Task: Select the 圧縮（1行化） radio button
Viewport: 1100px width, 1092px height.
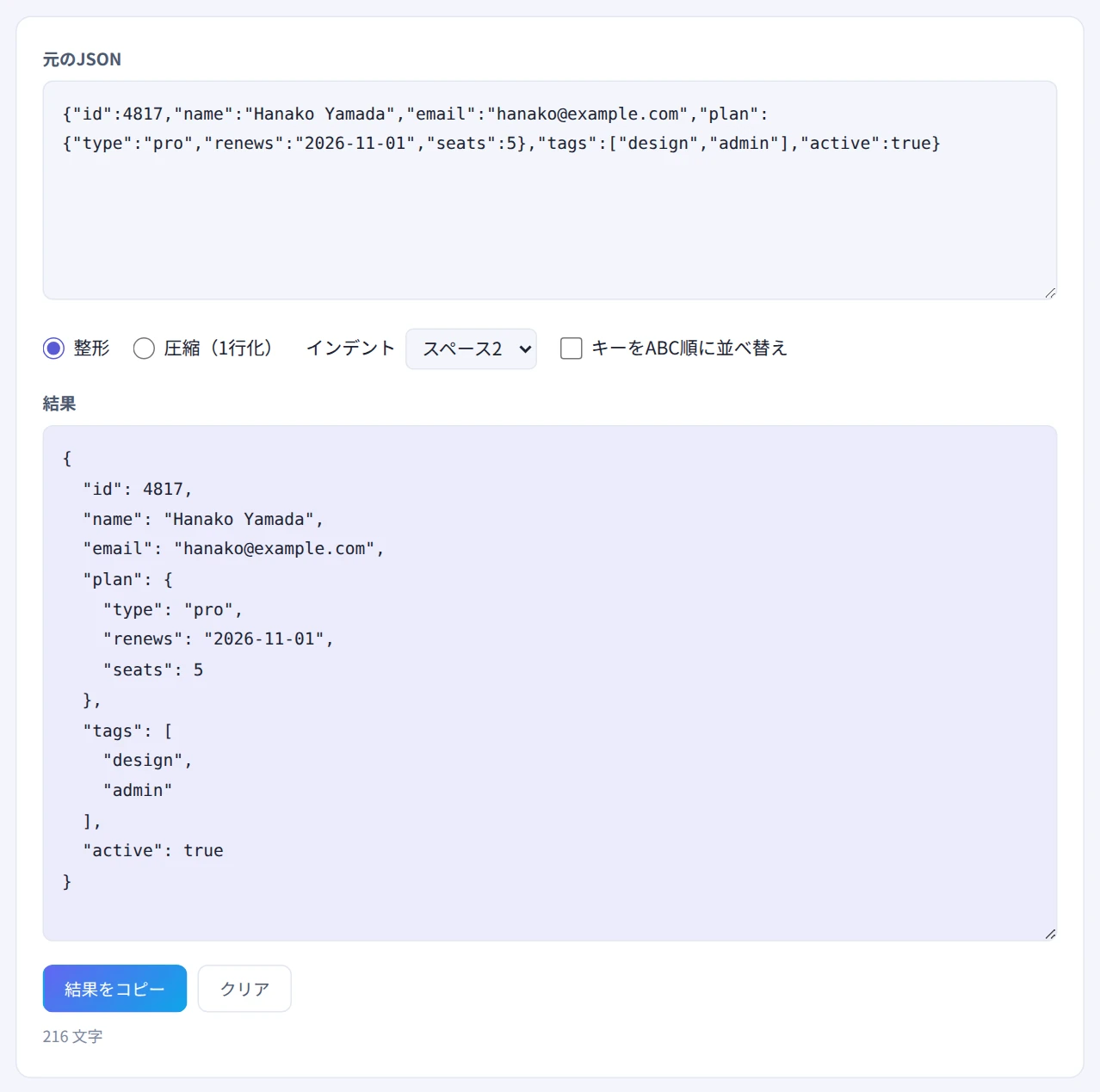Action: tap(144, 349)
